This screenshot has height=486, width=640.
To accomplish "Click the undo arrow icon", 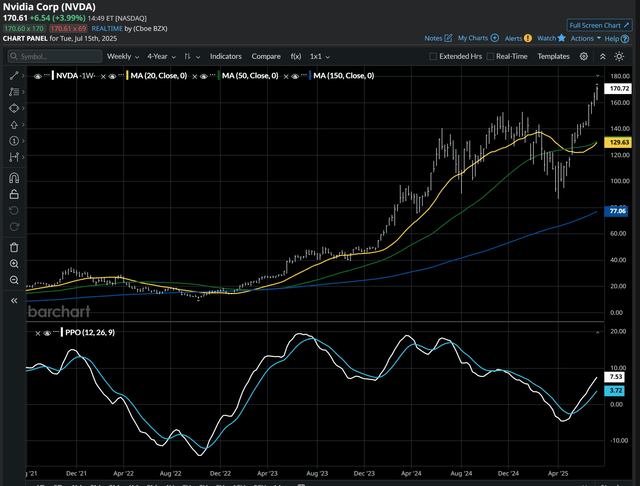I will click(x=14, y=211).
